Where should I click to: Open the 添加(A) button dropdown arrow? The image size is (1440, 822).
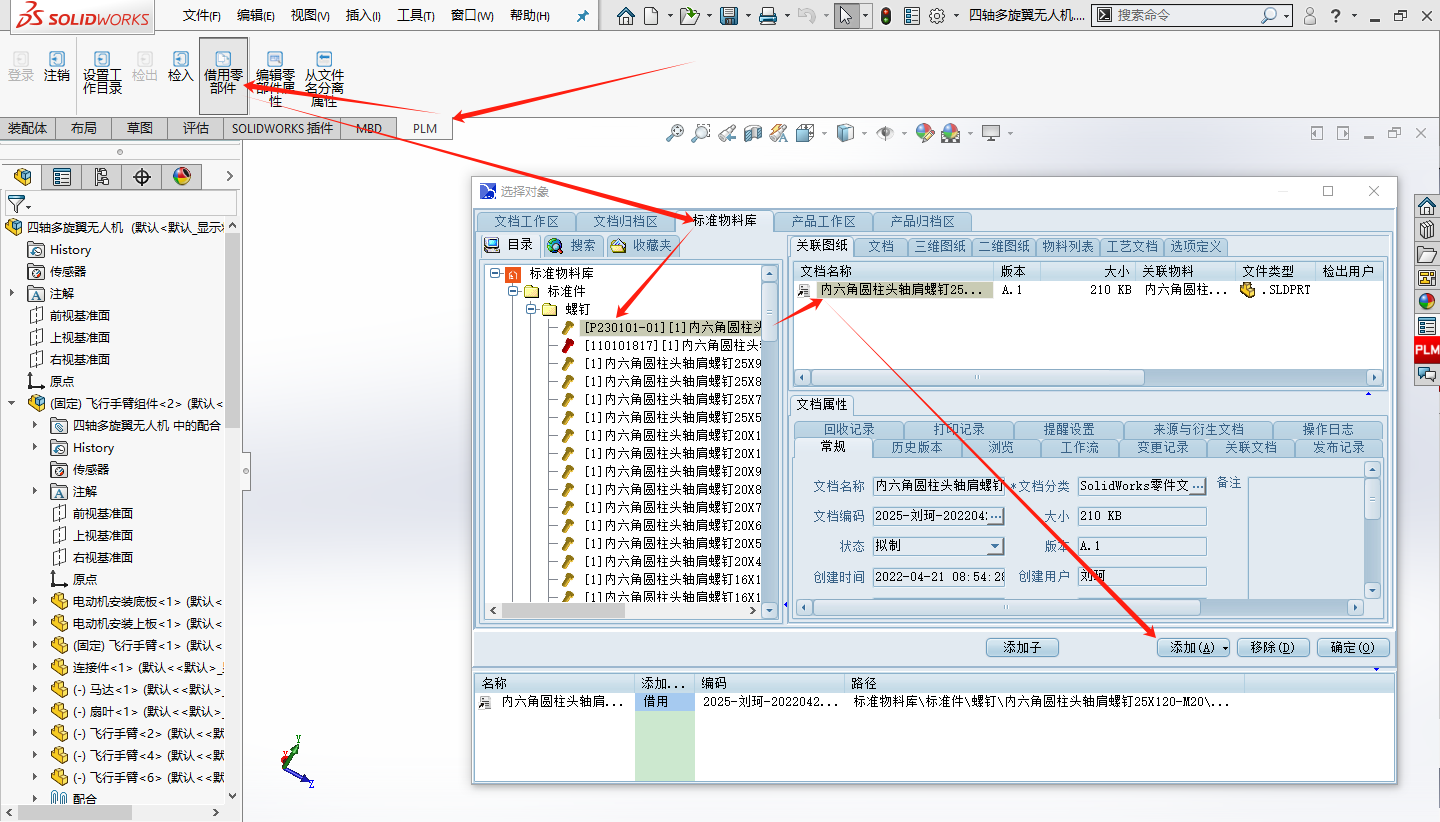[x=1224, y=648]
